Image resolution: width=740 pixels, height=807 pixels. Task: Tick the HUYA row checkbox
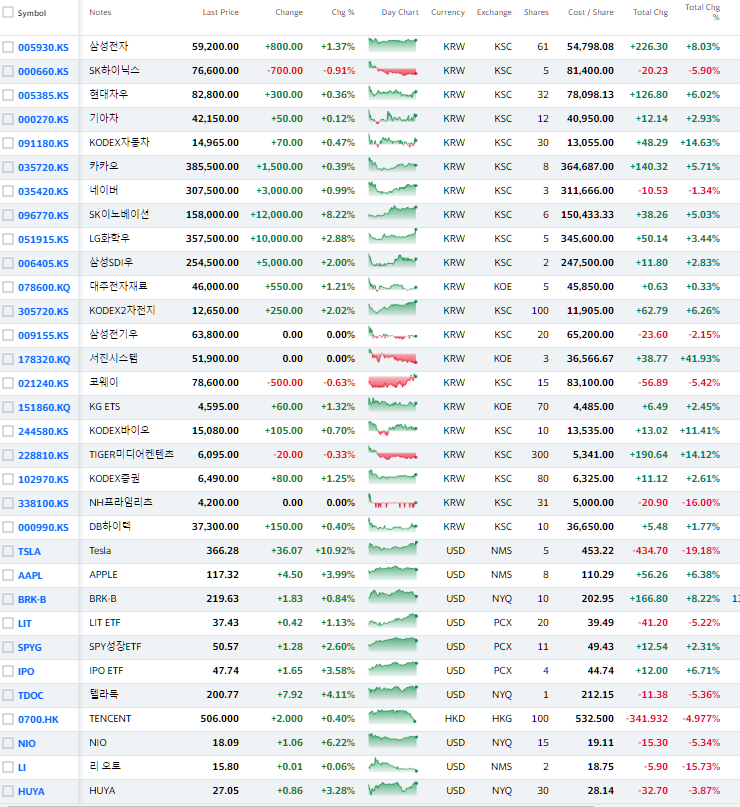[8, 791]
